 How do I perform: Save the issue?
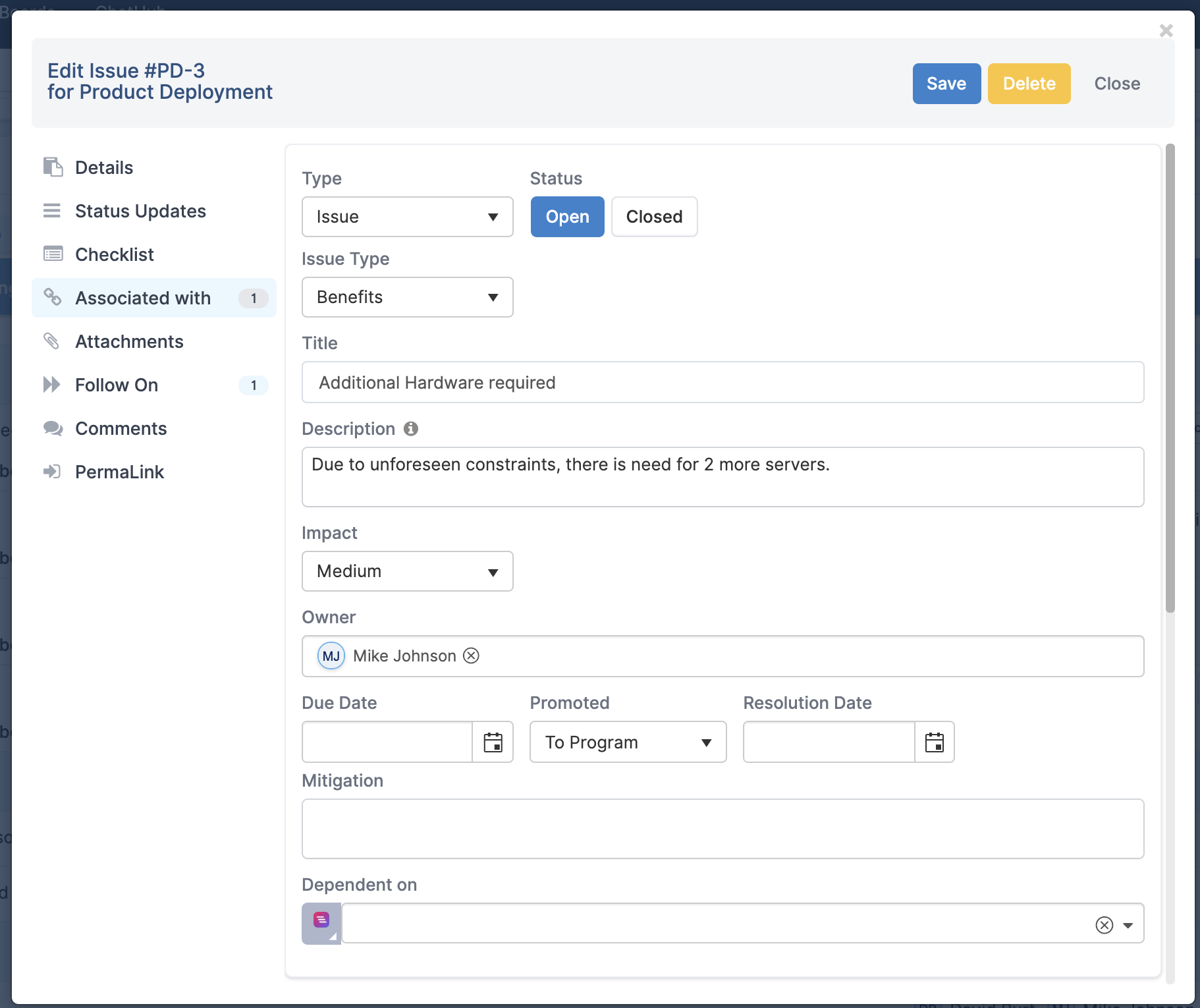point(946,84)
